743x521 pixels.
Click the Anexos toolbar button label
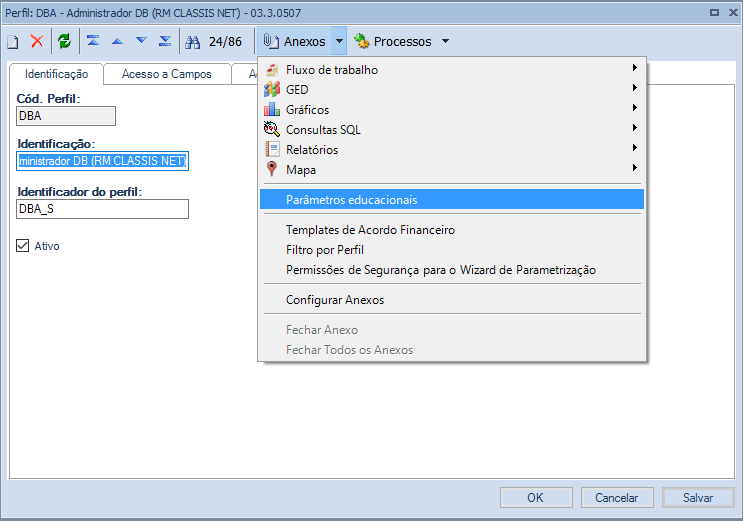click(305, 42)
